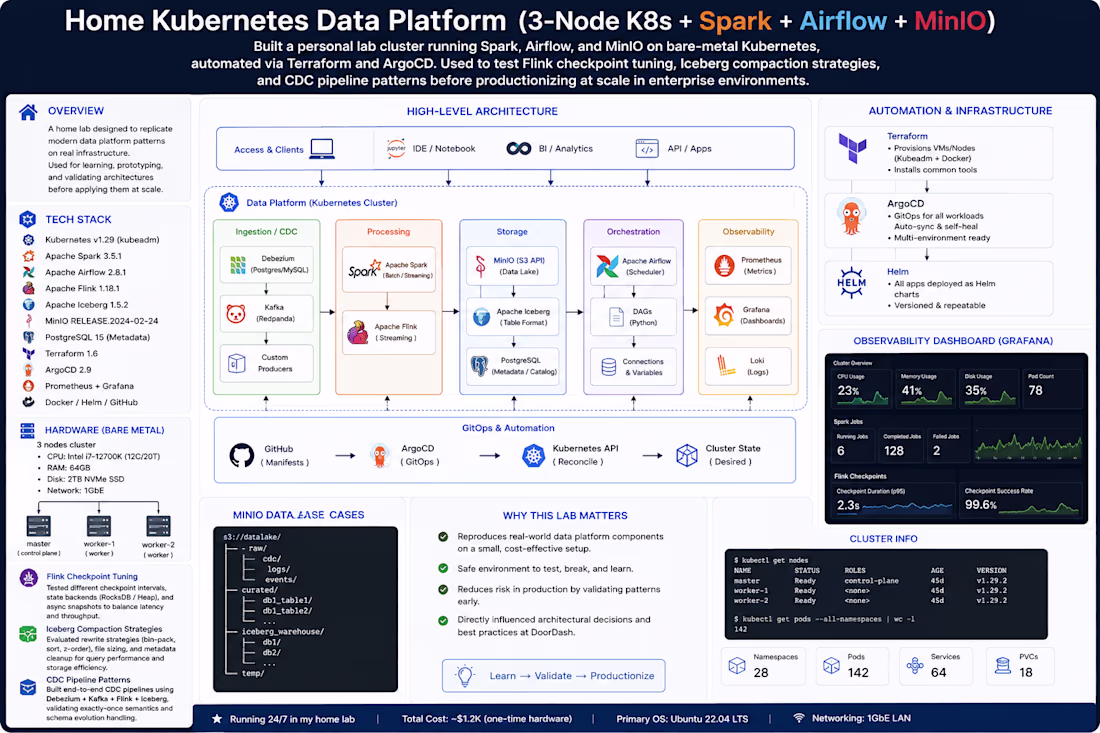The image size is (1100, 733).
Task: Click the MinIO (S3 API) flamingo icon
Action: coord(481,266)
